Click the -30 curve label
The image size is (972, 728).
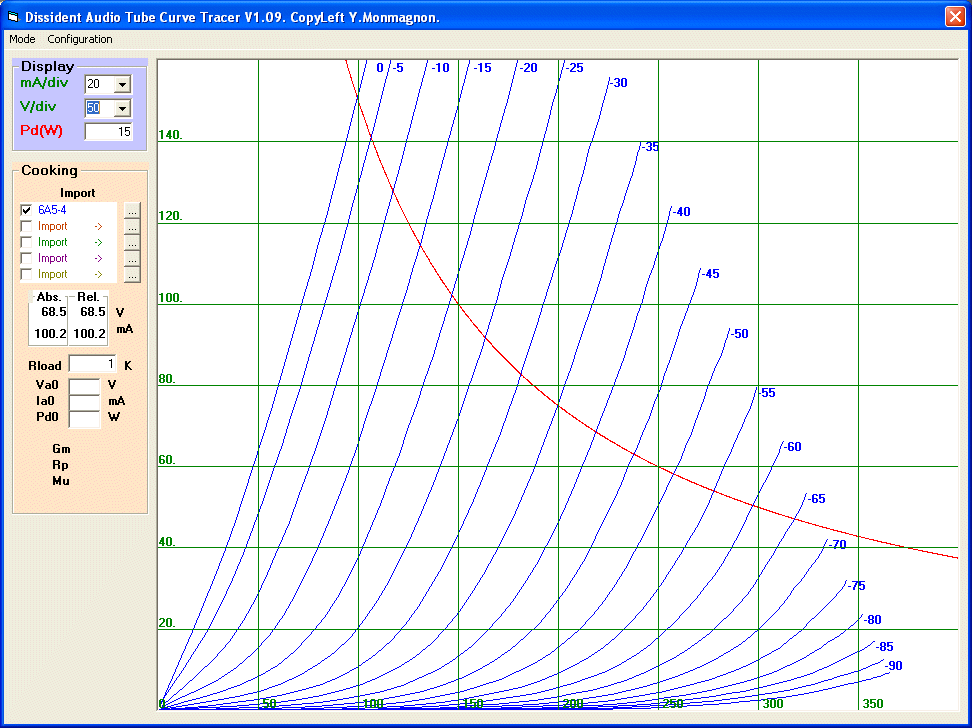click(x=619, y=83)
